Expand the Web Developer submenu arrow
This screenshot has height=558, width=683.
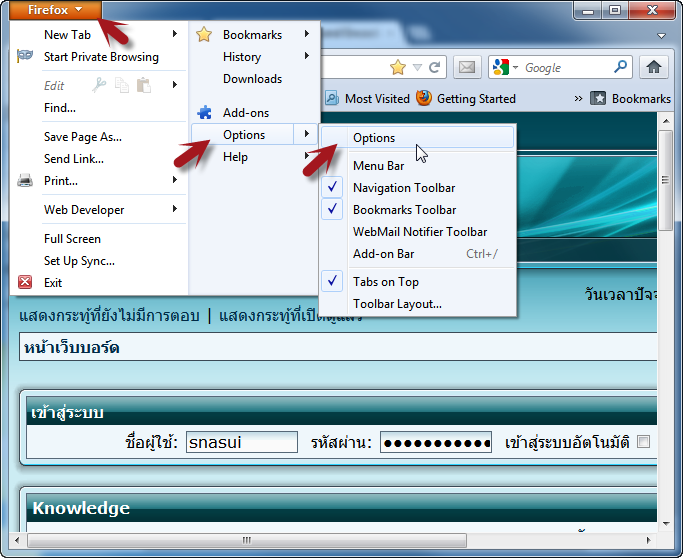coord(175,209)
